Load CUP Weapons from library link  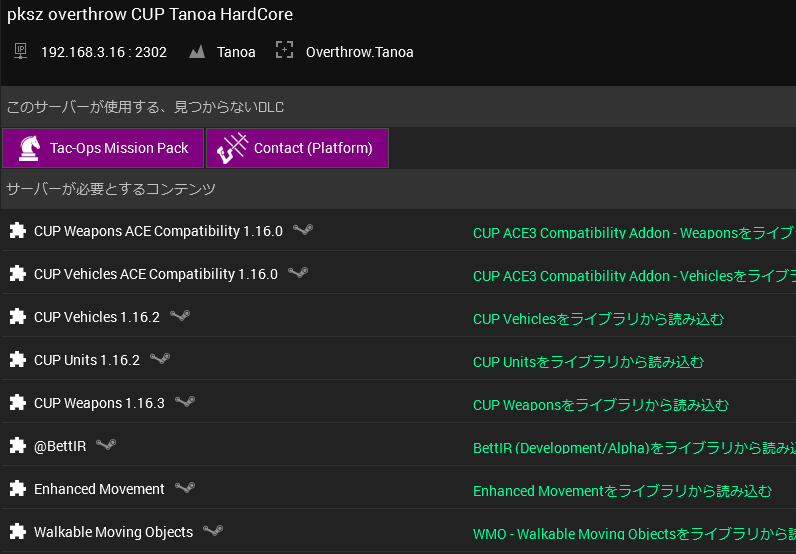601,405
